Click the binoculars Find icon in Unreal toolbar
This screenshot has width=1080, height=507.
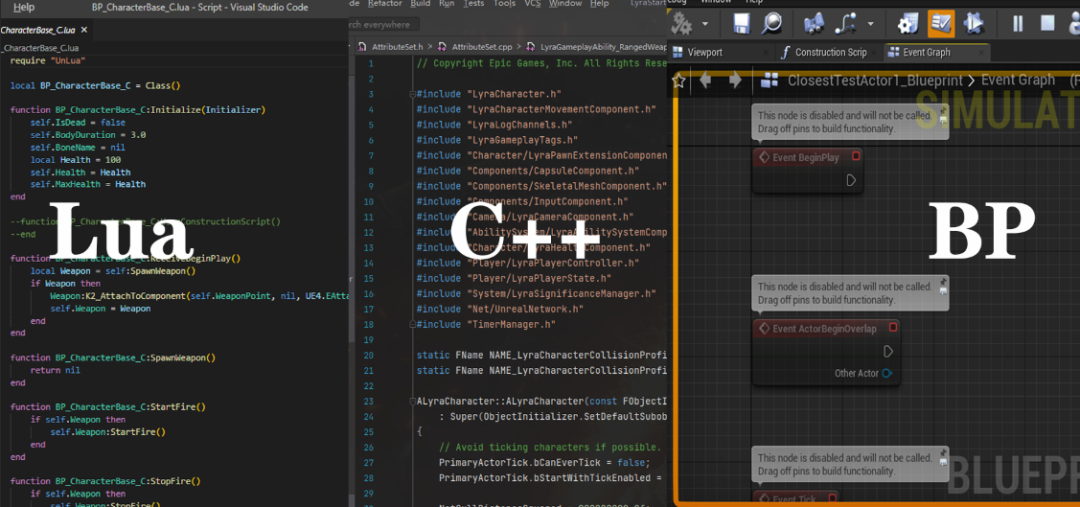coord(814,25)
